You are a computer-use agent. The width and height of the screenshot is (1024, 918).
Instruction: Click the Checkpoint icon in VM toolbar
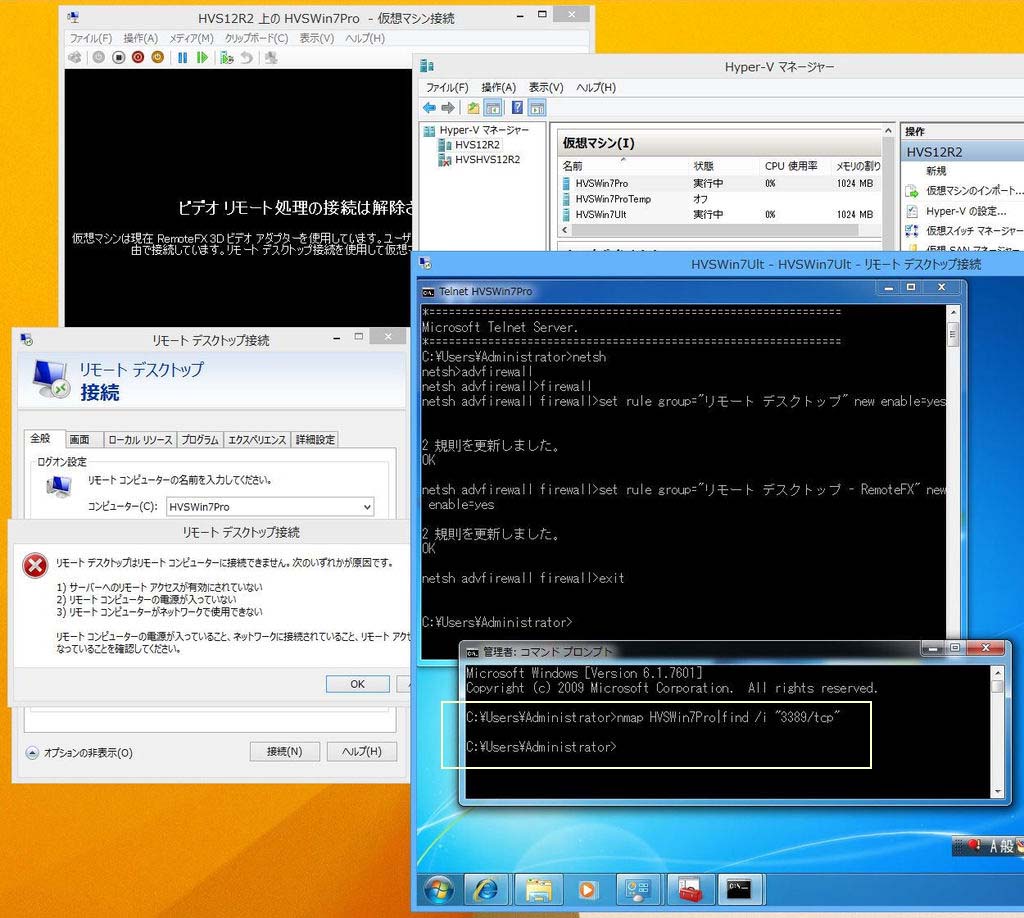coord(227,57)
